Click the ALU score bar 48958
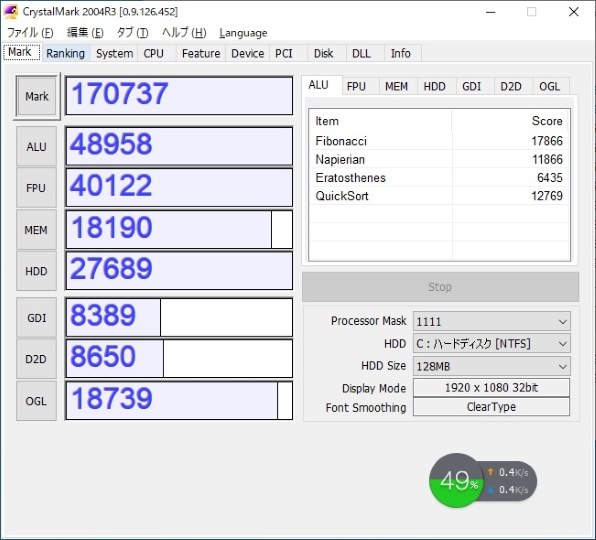Viewport: 596px width, 540px height. pyautogui.click(x=179, y=146)
